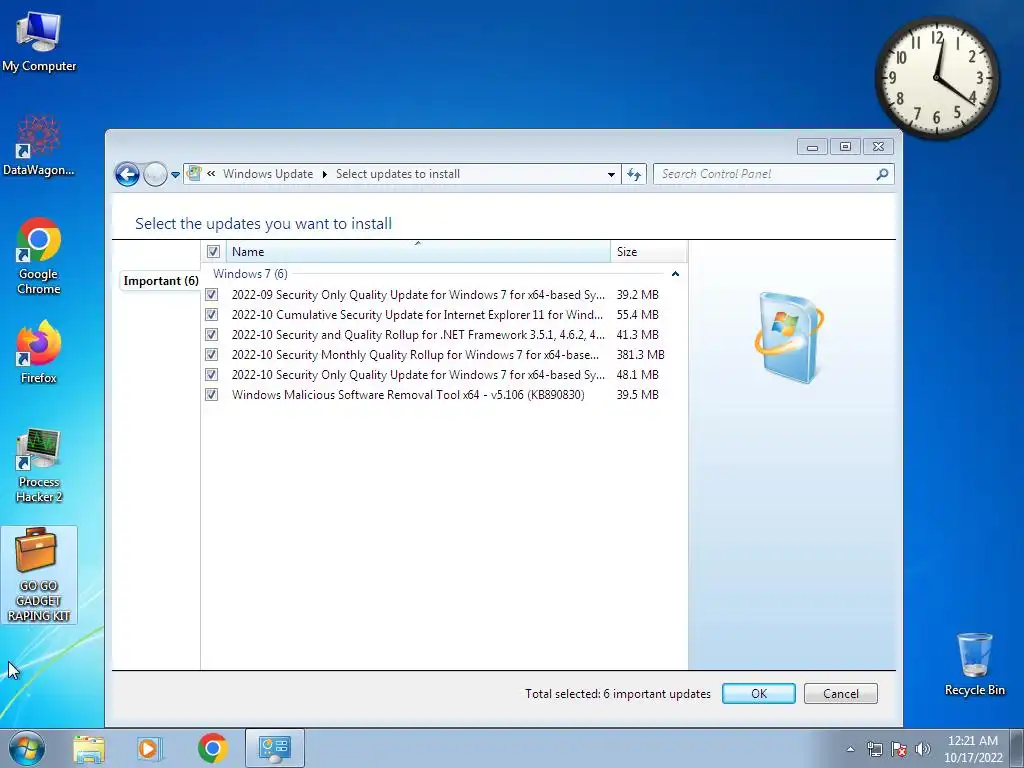This screenshot has height=768, width=1024.
Task: Open breadcrumb arrow after Windows Update
Action: tap(325, 174)
